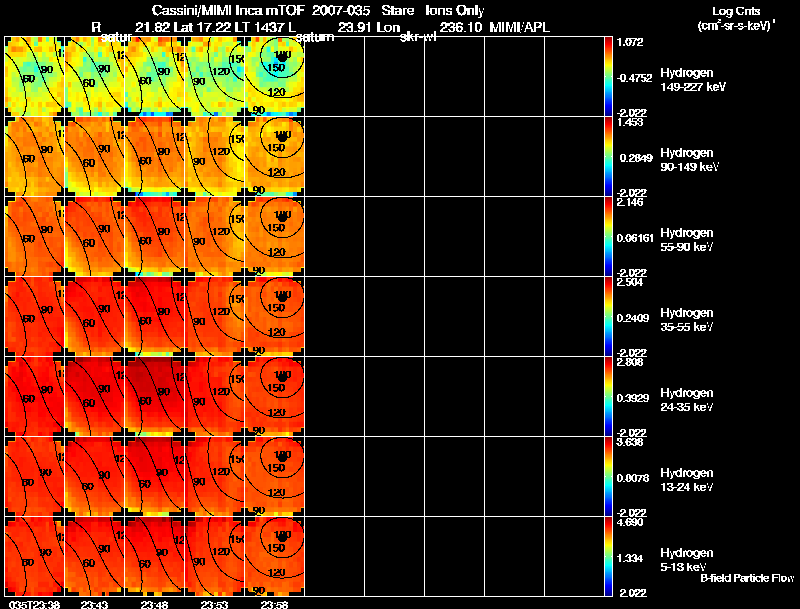This screenshot has width=800, height=609.
Task: Click the '23:43' time axis label
Action: point(94,604)
